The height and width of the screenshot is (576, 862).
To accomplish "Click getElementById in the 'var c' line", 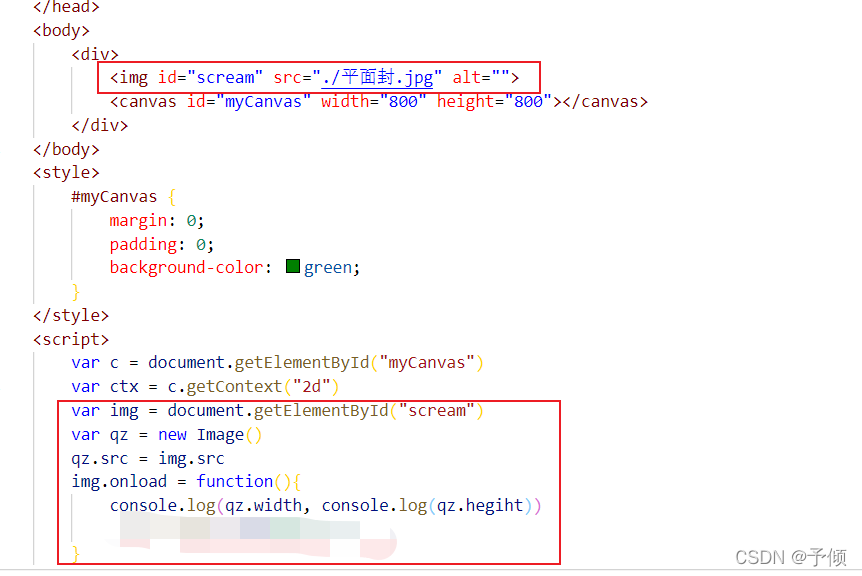I will tap(302, 363).
